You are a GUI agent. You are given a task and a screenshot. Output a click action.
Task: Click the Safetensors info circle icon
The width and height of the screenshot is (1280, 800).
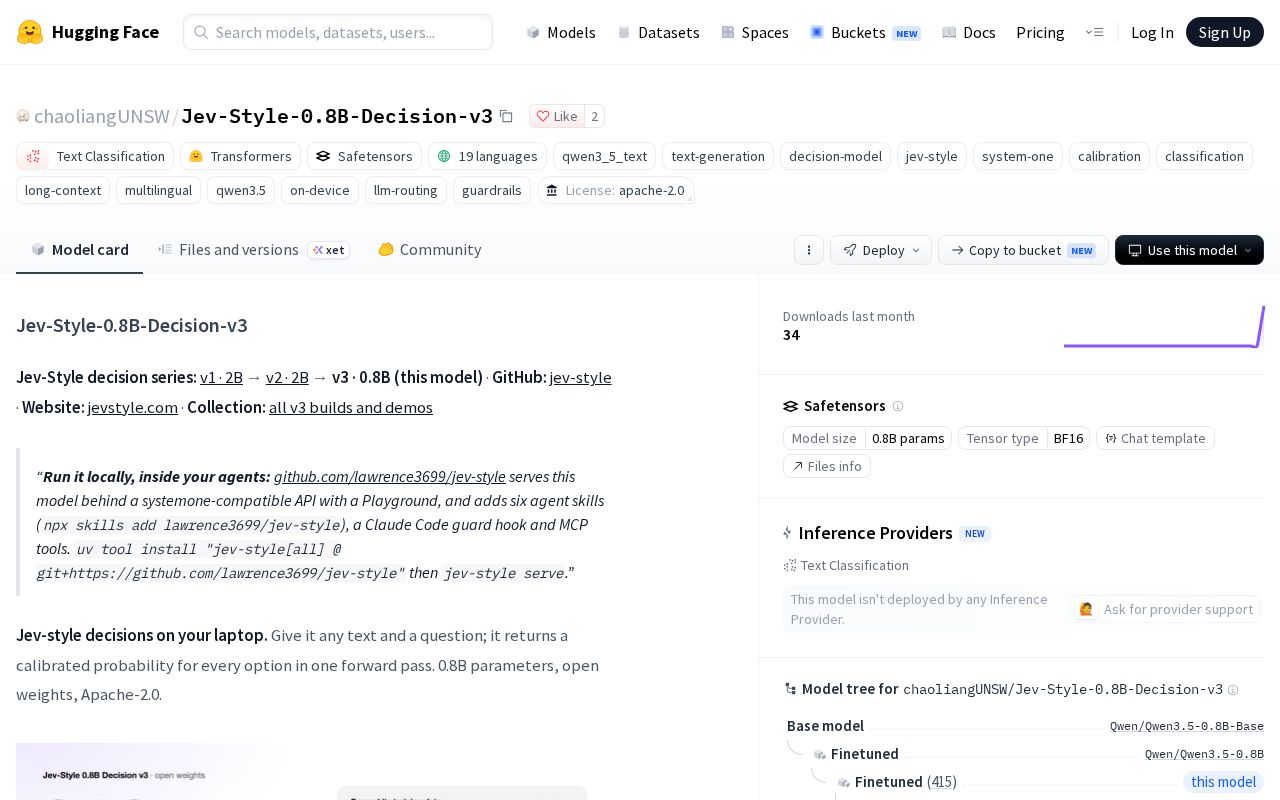898,406
